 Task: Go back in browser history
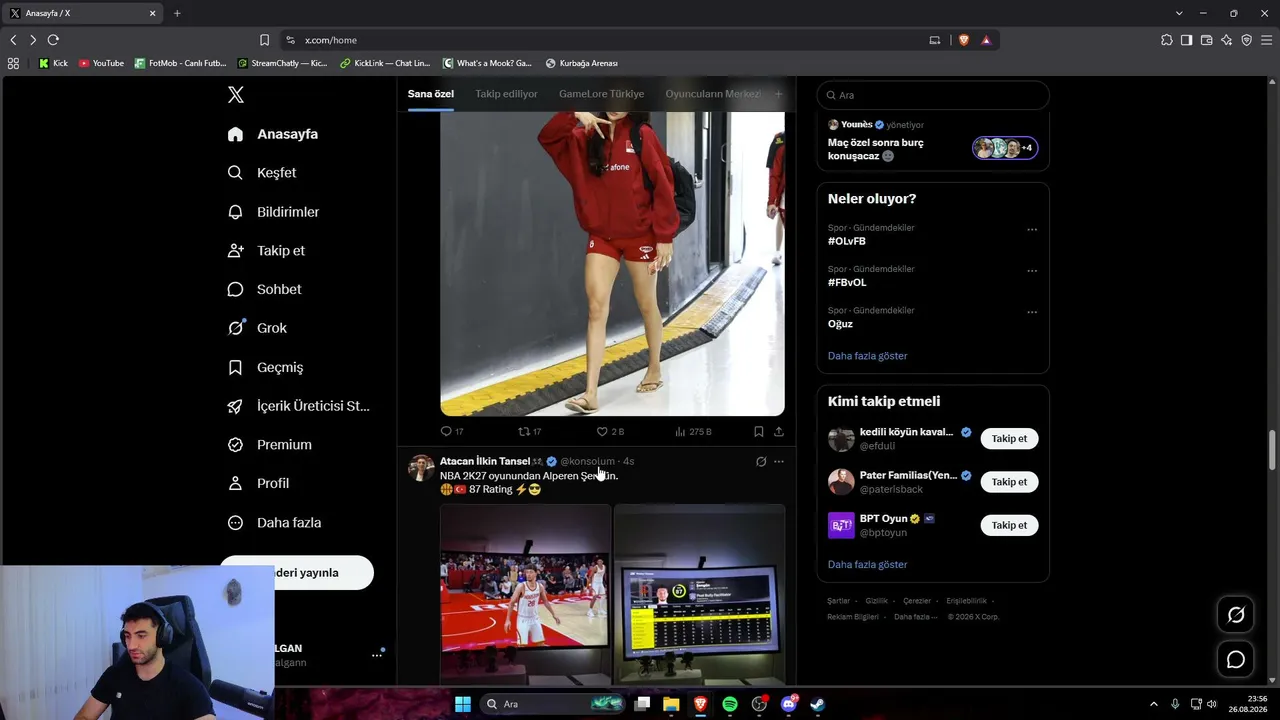(13, 40)
